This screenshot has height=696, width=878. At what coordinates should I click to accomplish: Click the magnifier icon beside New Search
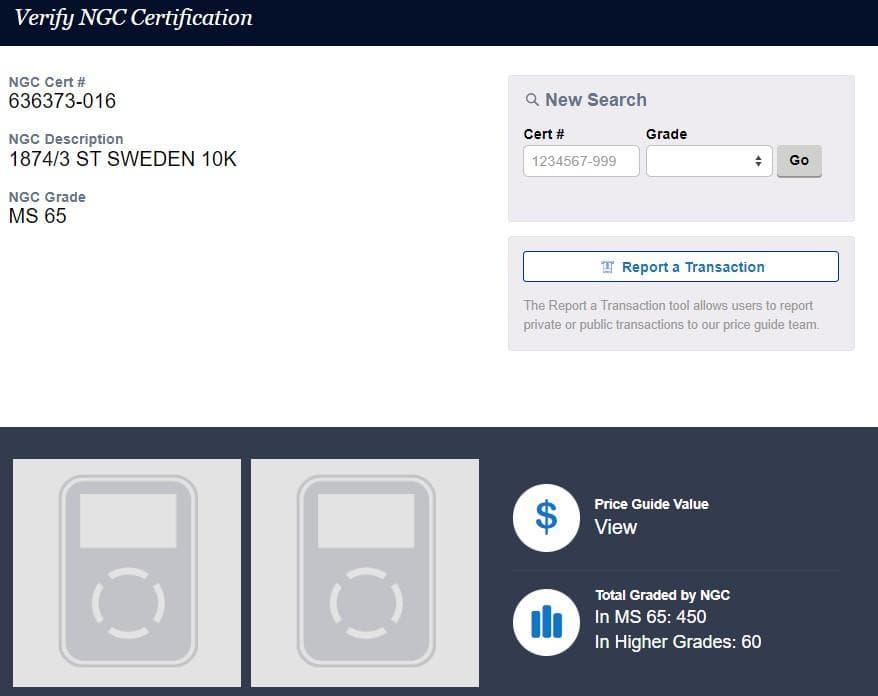[x=532, y=100]
